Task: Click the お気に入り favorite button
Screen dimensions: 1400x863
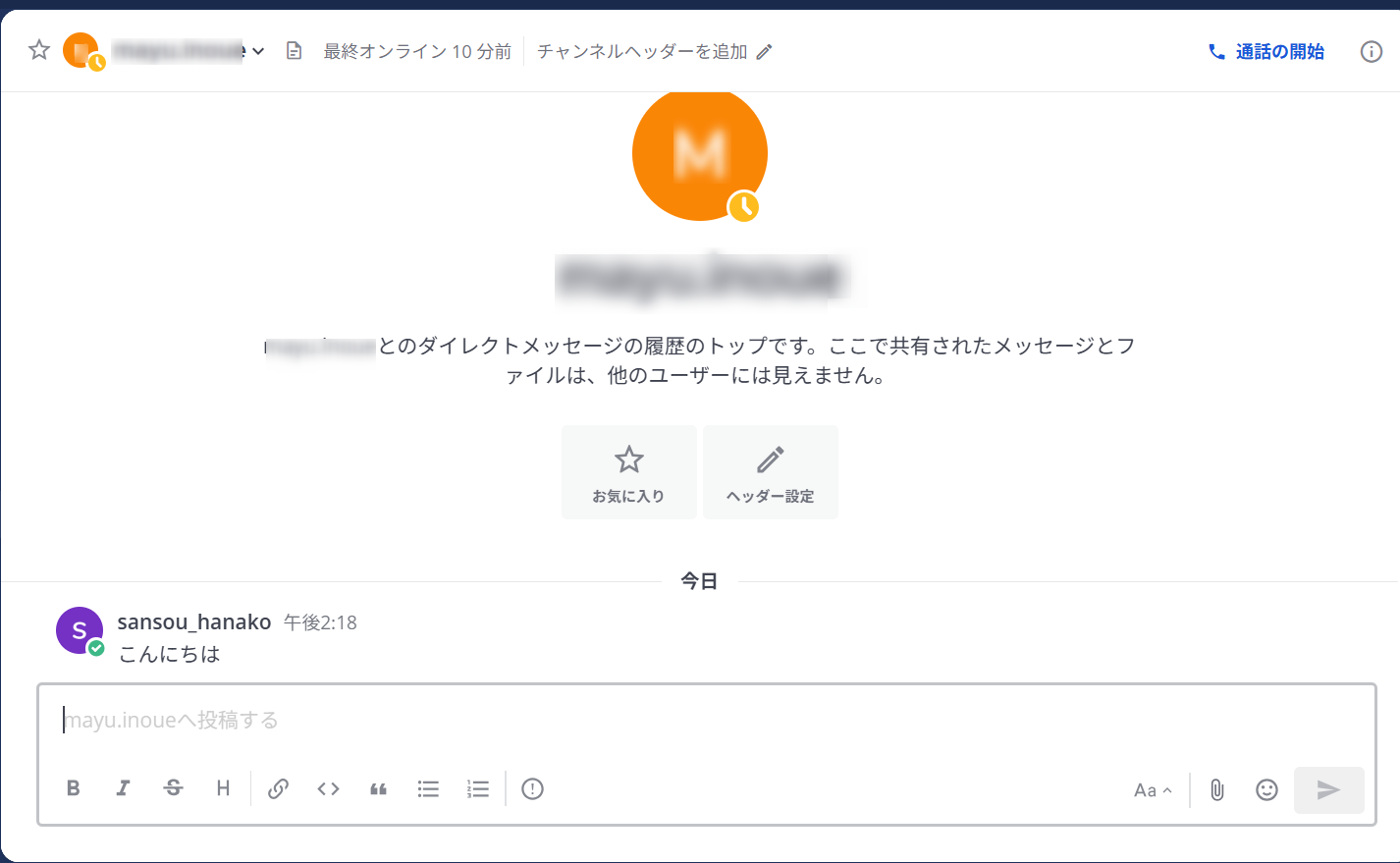Action: [628, 472]
